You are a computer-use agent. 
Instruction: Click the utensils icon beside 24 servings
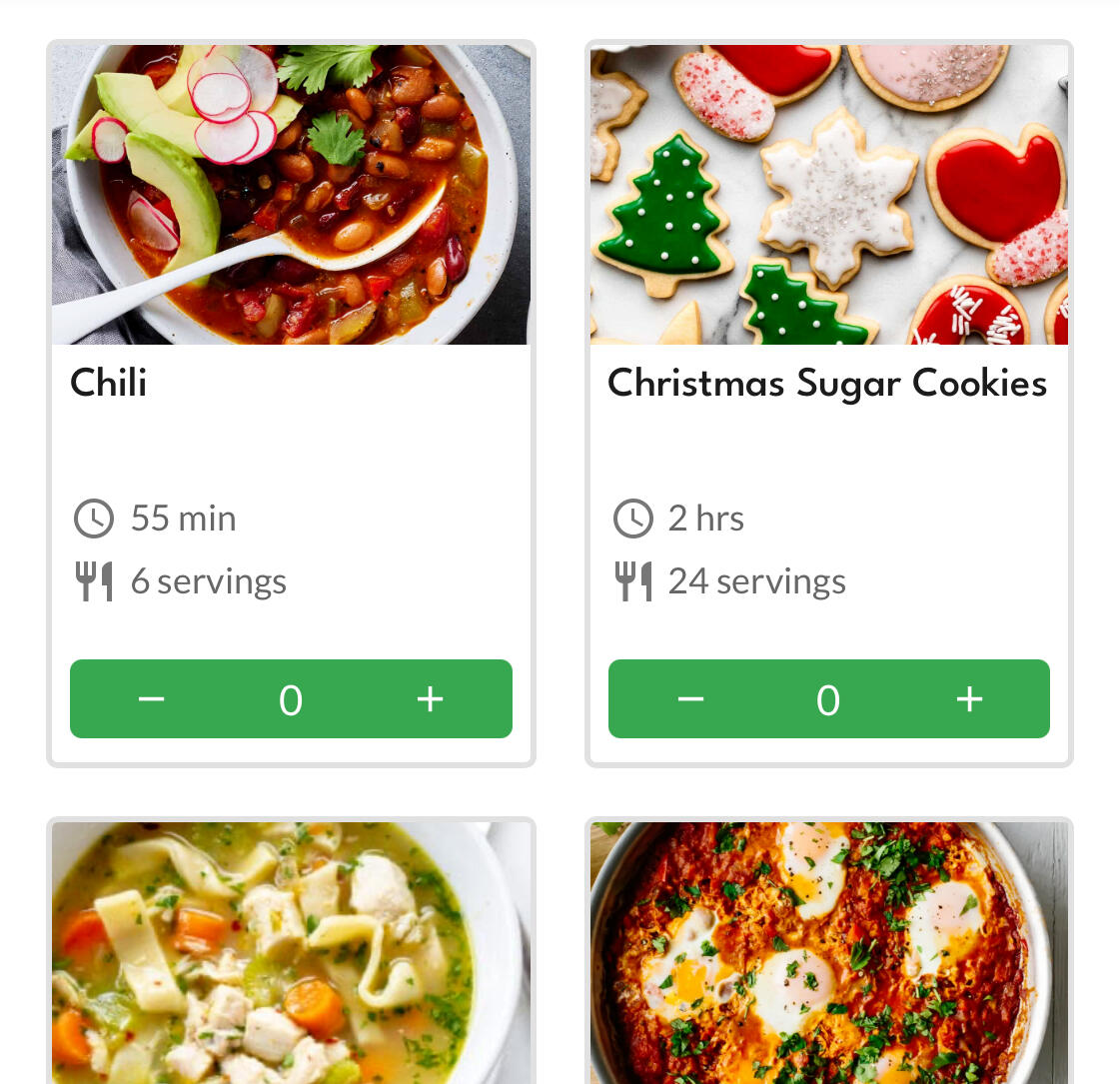pos(632,581)
